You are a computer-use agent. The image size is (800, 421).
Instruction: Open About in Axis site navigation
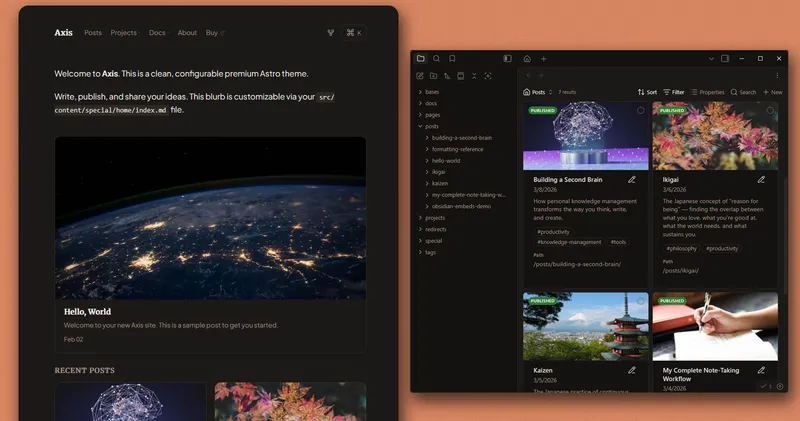[x=187, y=33]
